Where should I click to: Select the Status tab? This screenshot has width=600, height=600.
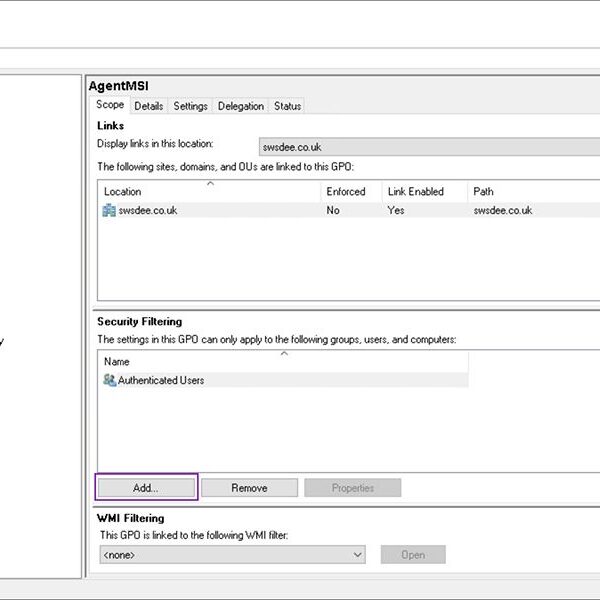(x=287, y=106)
